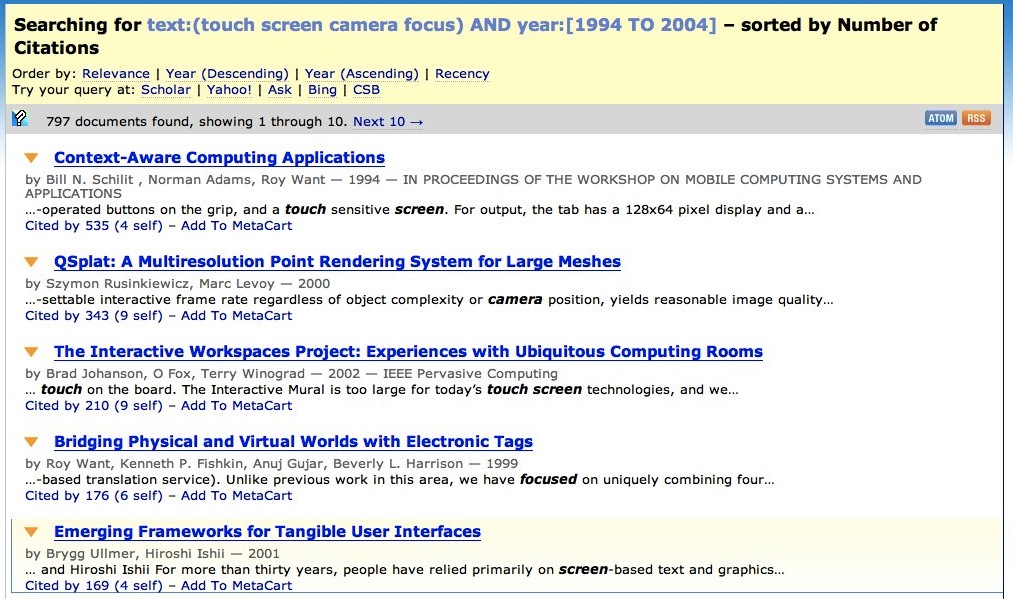
Task: Add Emerging Frameworks paper to MetaCart
Action: coord(236,585)
